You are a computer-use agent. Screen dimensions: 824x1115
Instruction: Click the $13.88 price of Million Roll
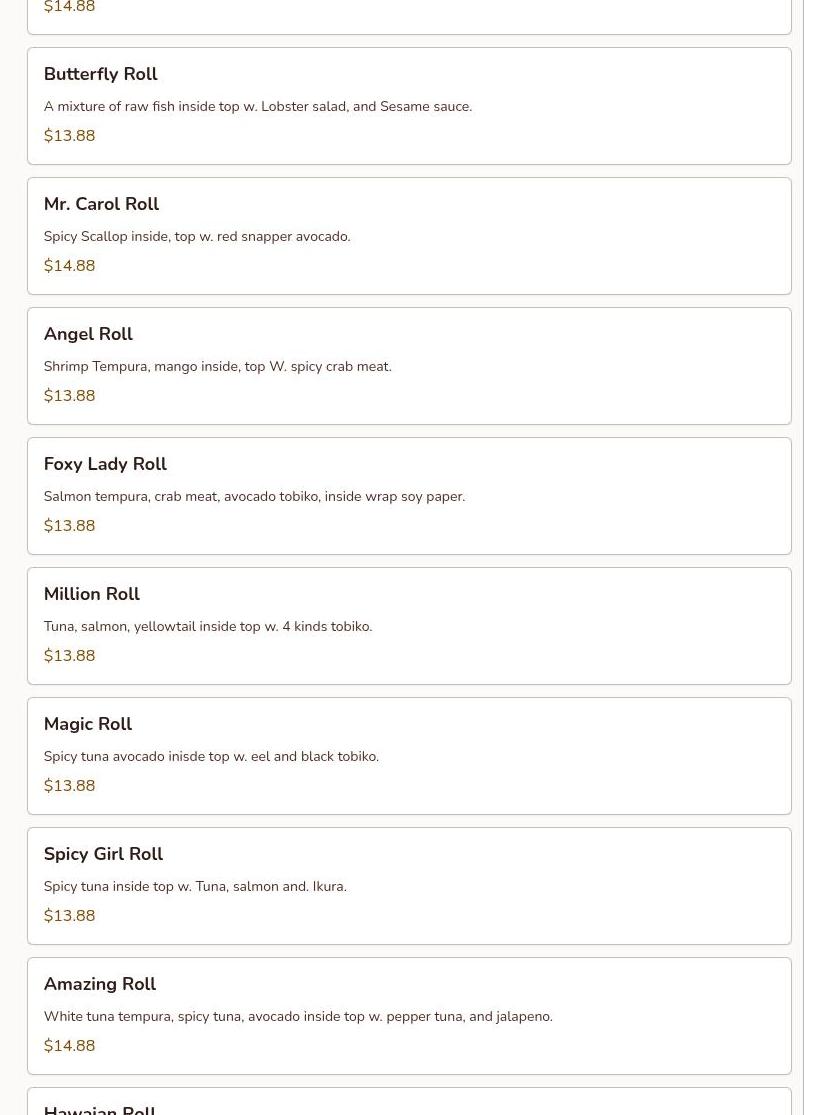[69, 656]
